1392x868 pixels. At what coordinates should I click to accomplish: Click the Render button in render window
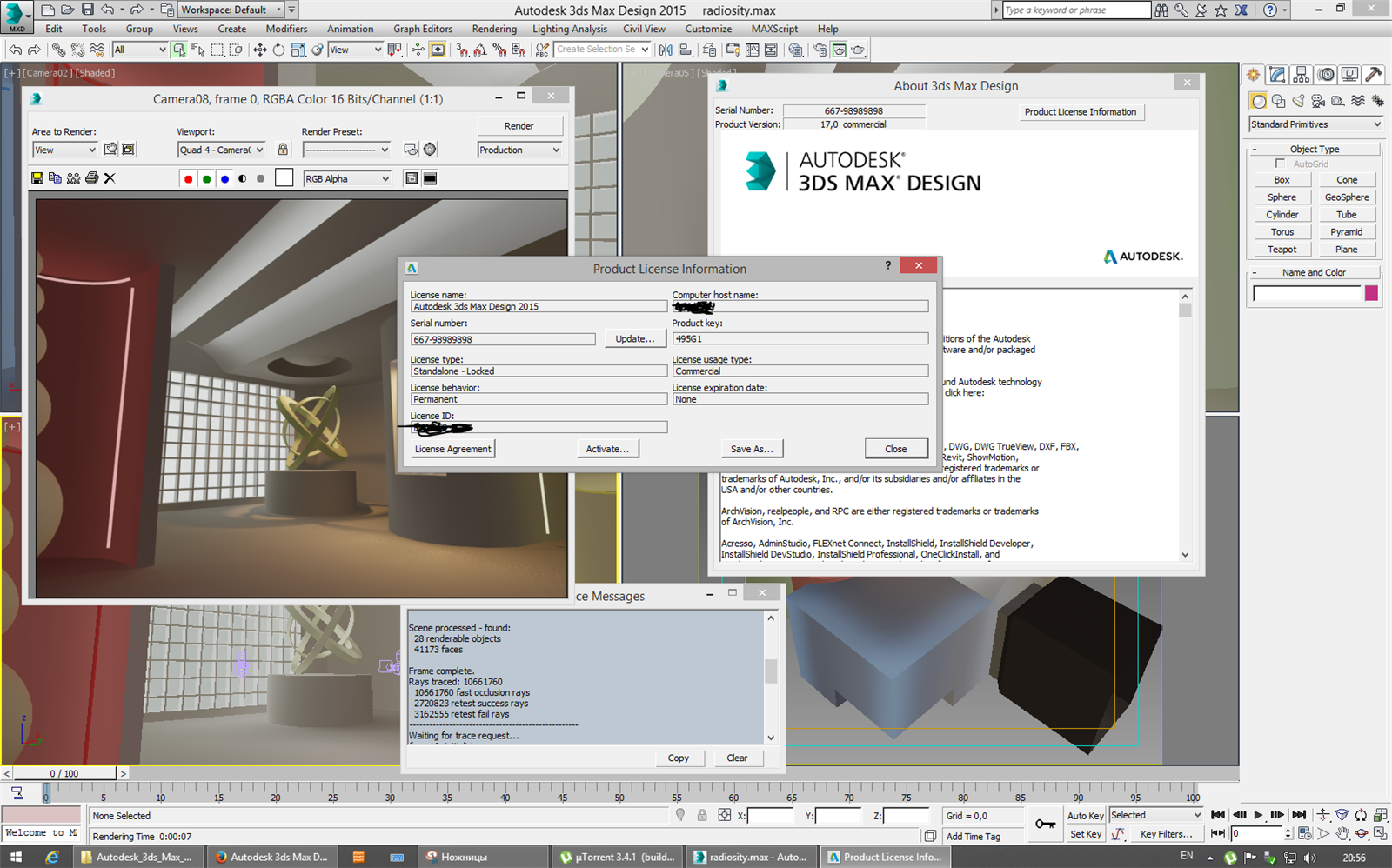point(519,126)
